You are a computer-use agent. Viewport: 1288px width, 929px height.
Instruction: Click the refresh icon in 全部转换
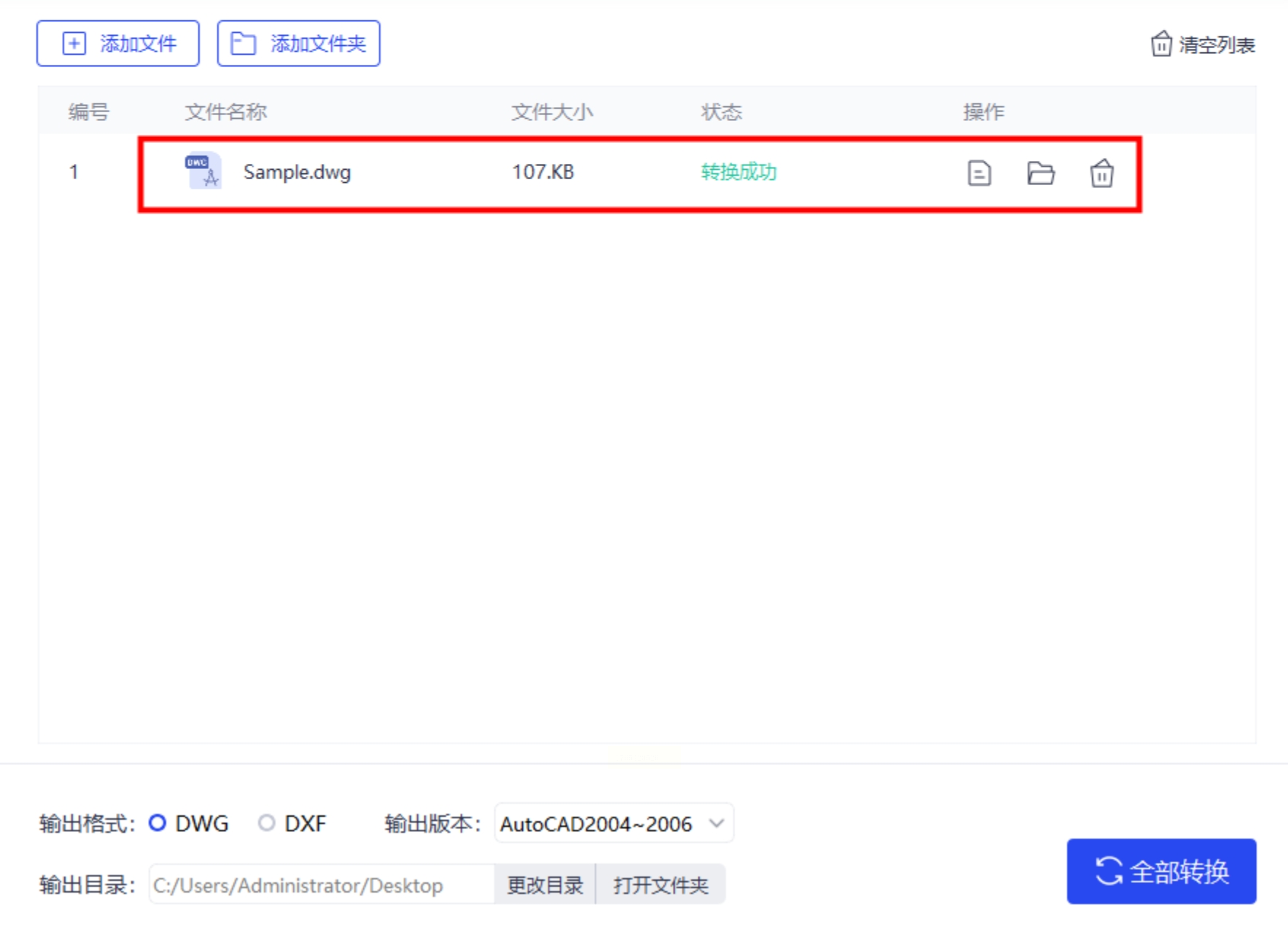[x=1108, y=871]
